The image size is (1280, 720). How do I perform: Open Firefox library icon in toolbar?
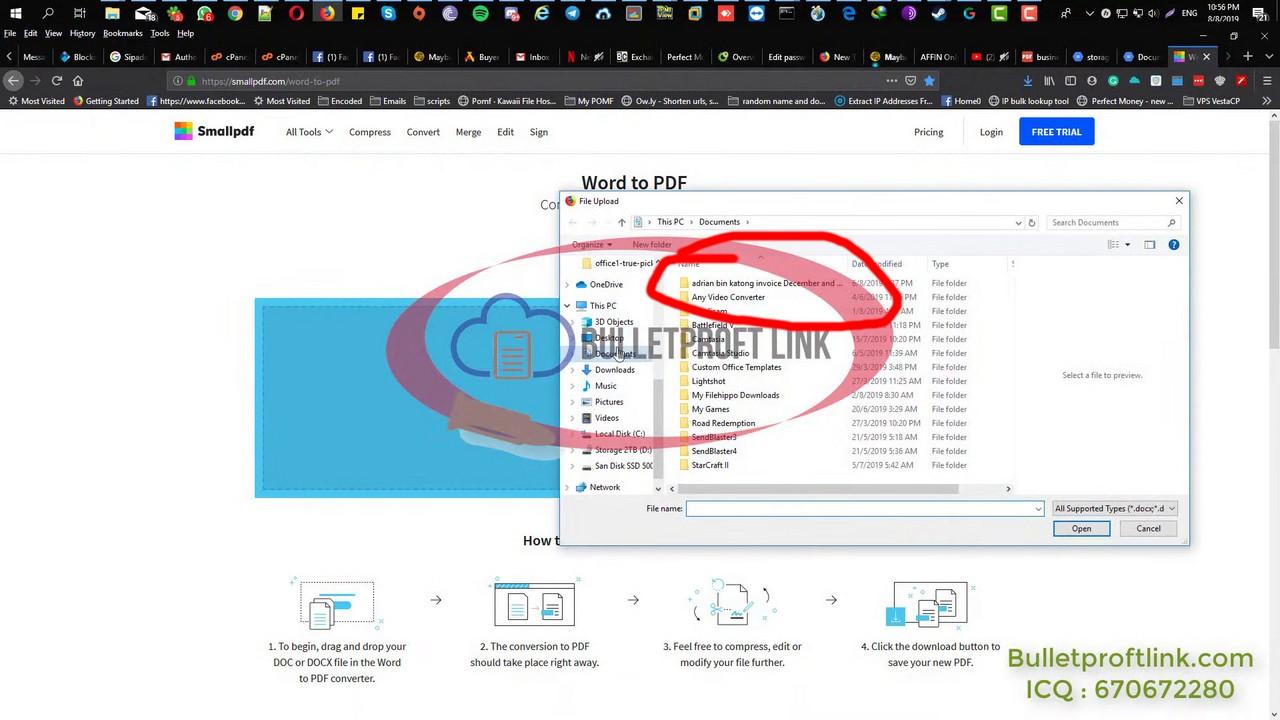pos(1049,81)
